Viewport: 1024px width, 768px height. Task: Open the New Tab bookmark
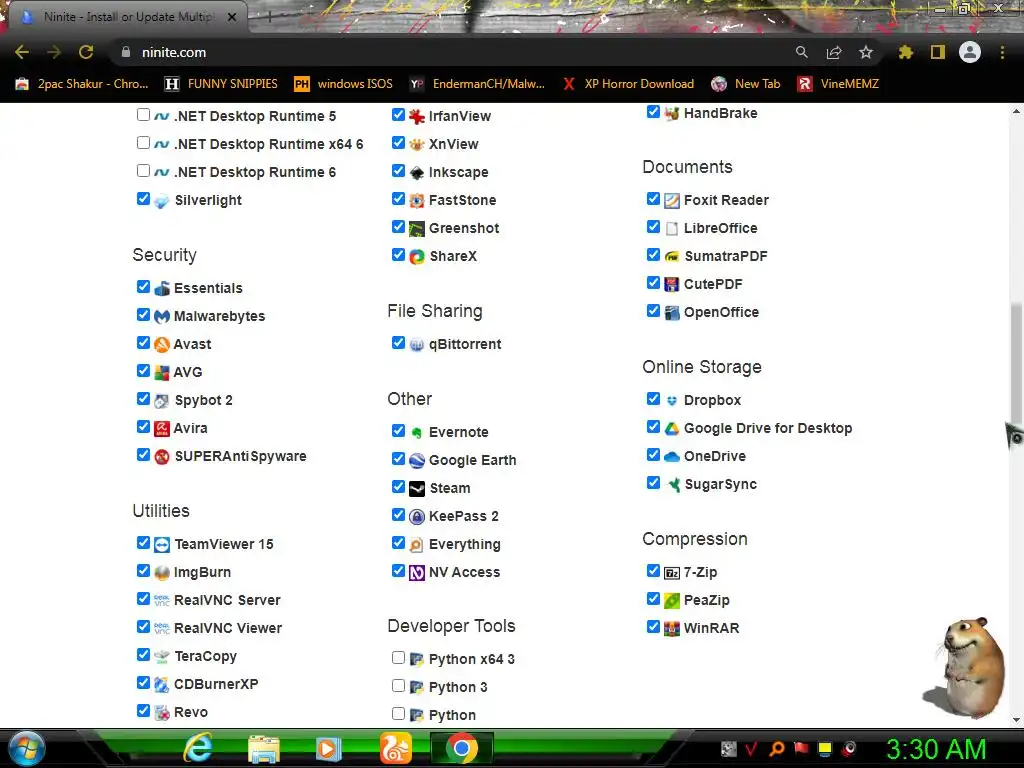point(746,84)
